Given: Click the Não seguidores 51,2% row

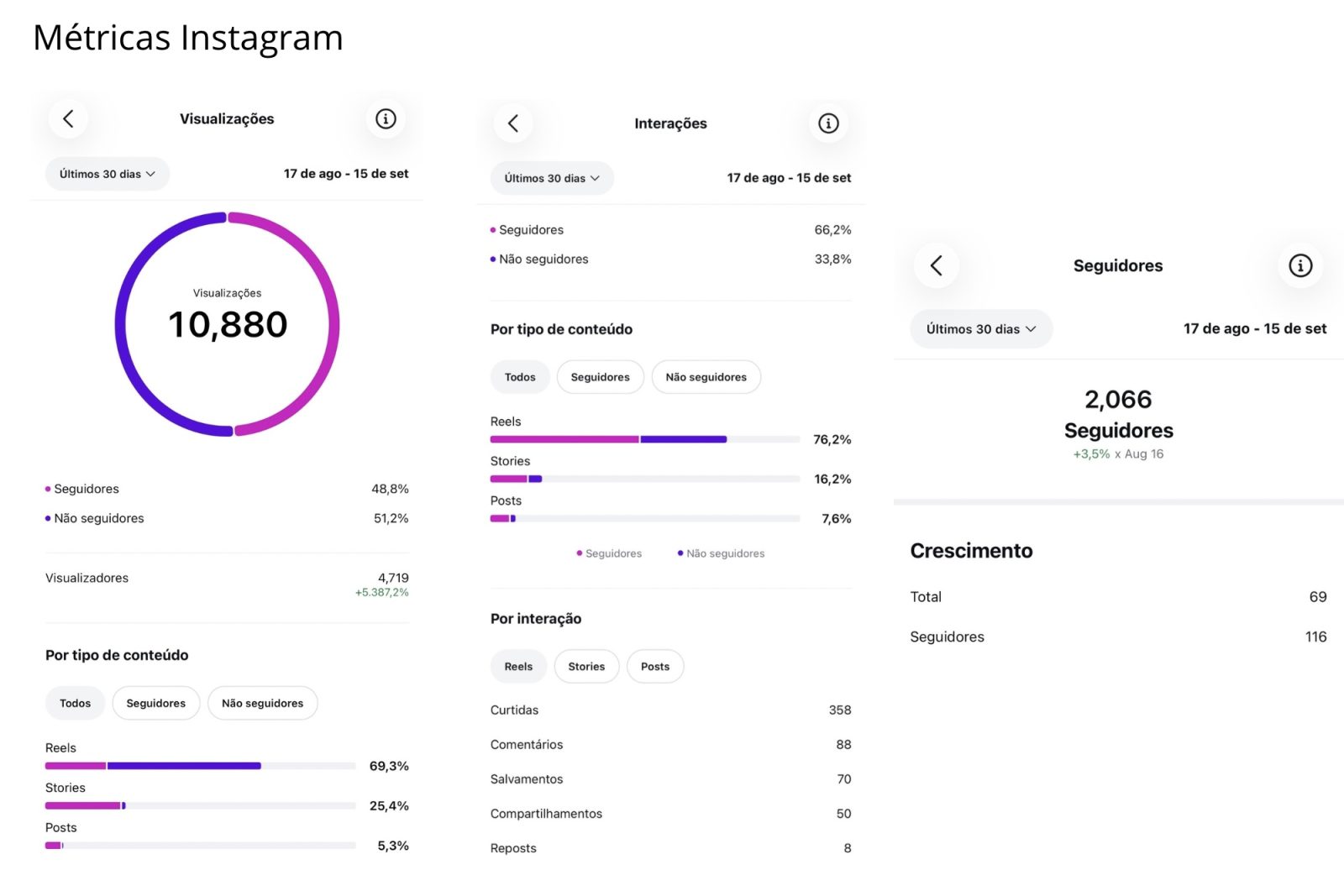Looking at the screenshot, I should pyautogui.click(x=227, y=518).
